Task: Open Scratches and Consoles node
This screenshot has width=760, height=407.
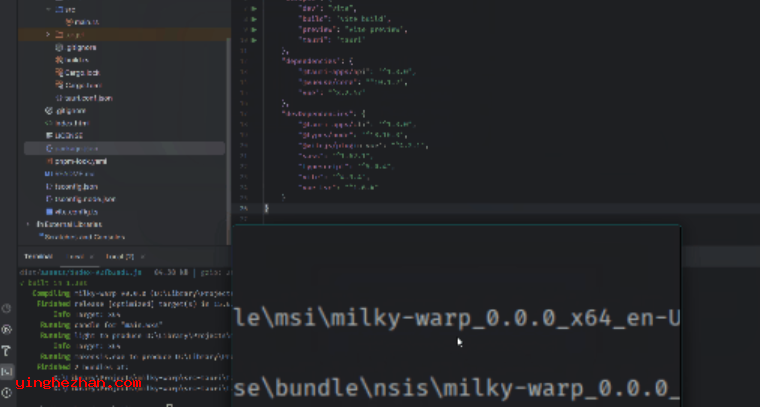Action: [81, 237]
